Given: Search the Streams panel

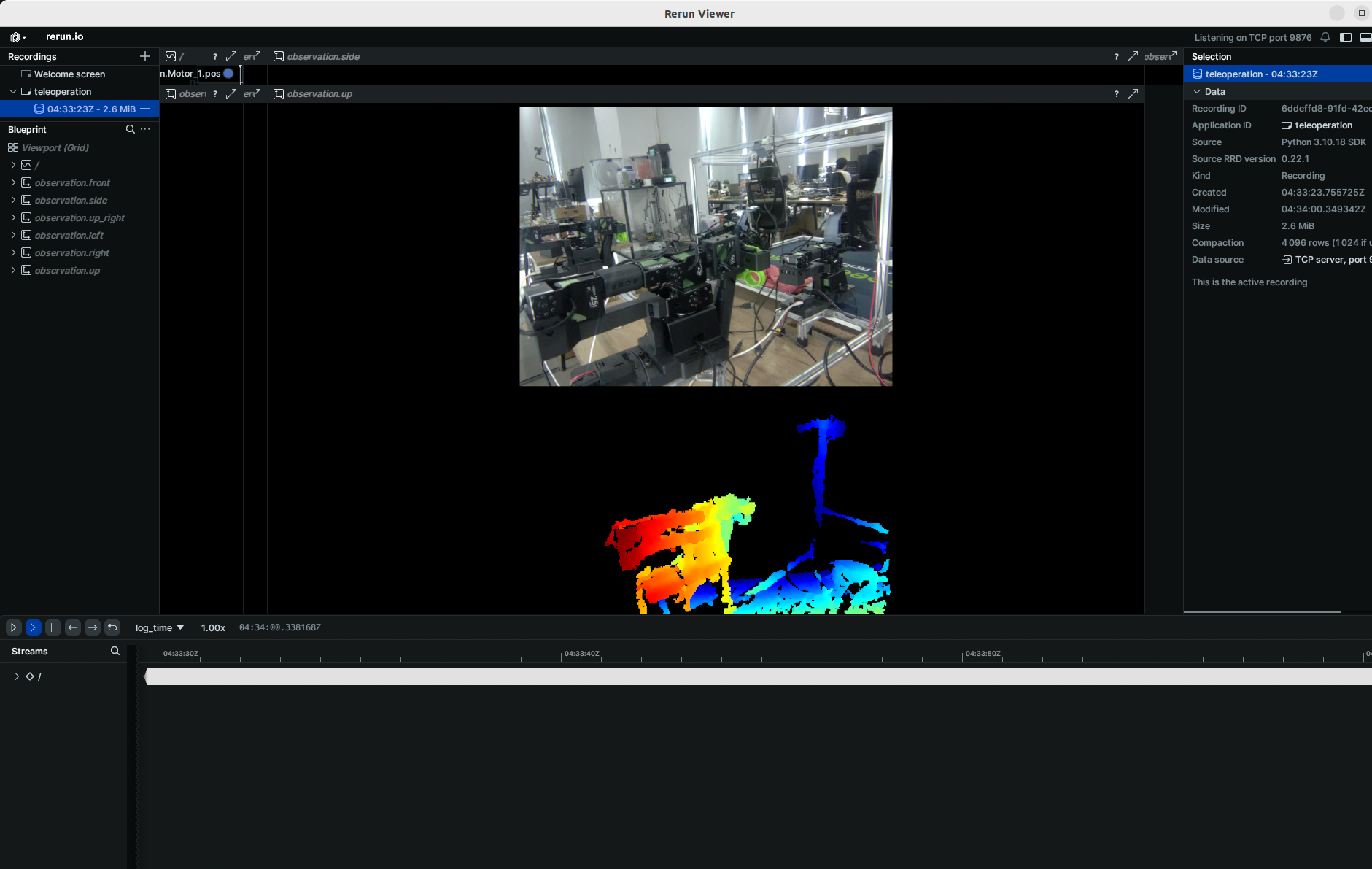Looking at the screenshot, I should tap(115, 651).
